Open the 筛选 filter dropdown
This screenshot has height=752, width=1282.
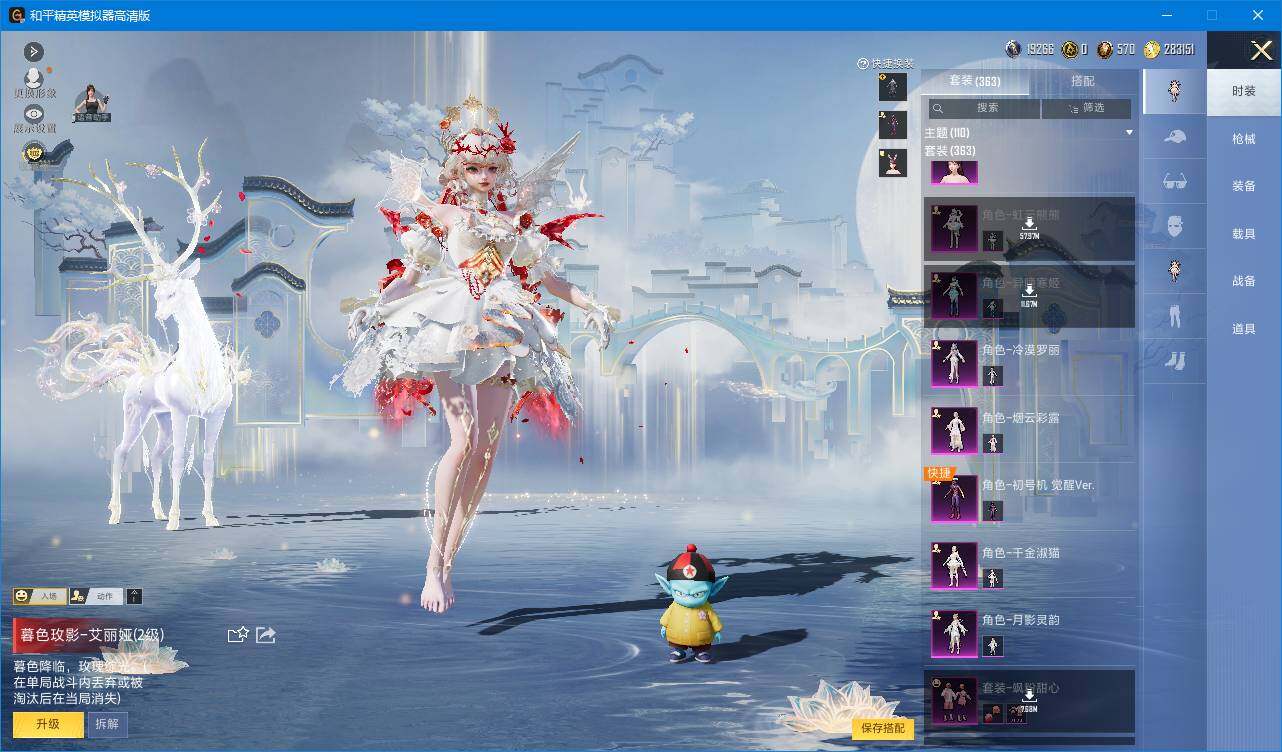pos(1087,108)
